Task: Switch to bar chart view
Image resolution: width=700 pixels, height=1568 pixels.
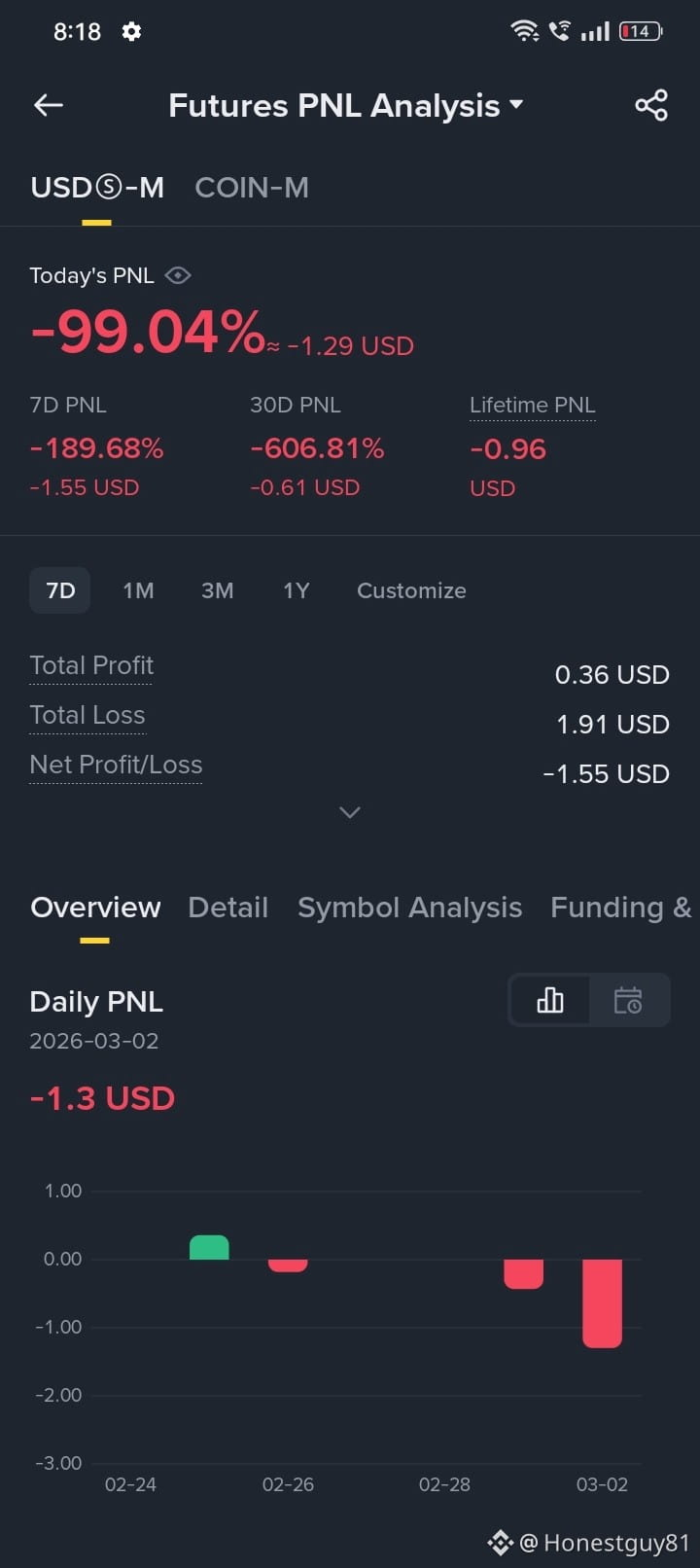Action: [x=550, y=1000]
